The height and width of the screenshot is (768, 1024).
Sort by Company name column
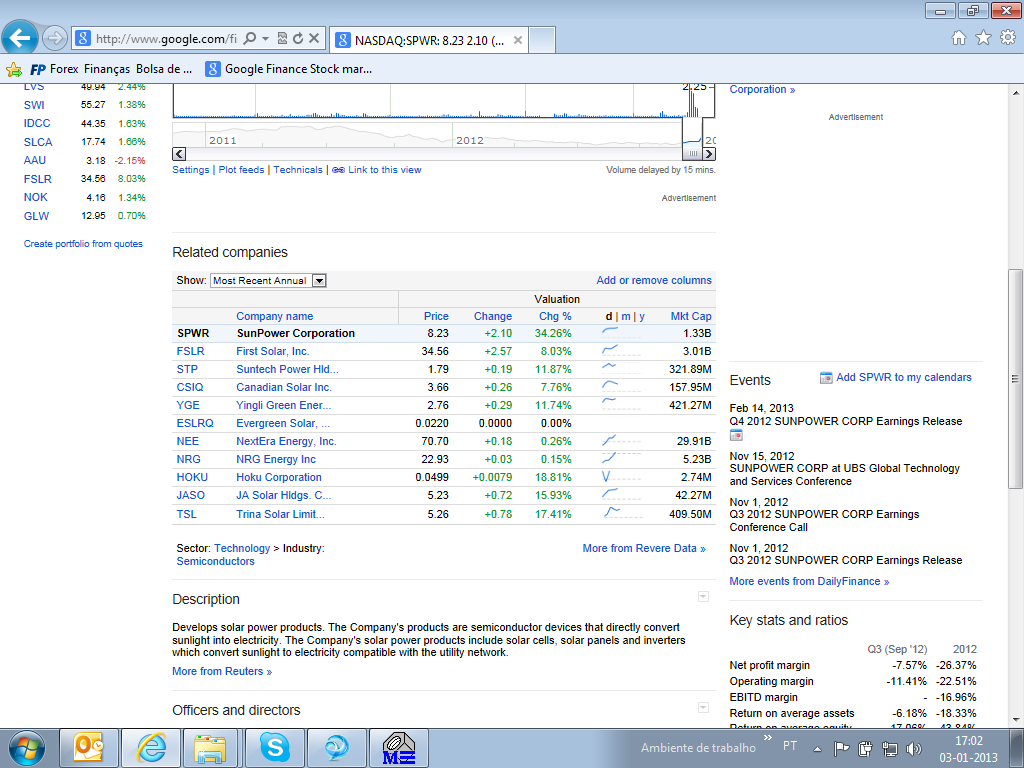(274, 316)
